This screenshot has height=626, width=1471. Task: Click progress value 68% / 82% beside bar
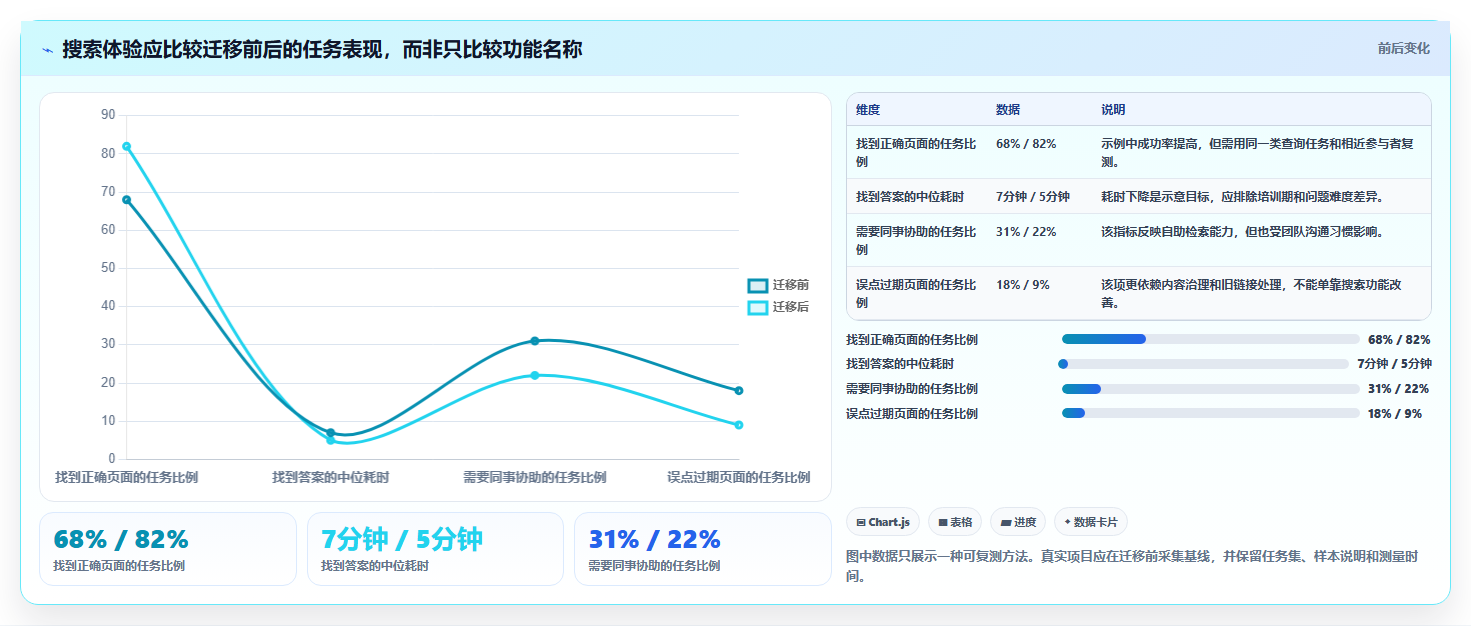click(1399, 339)
